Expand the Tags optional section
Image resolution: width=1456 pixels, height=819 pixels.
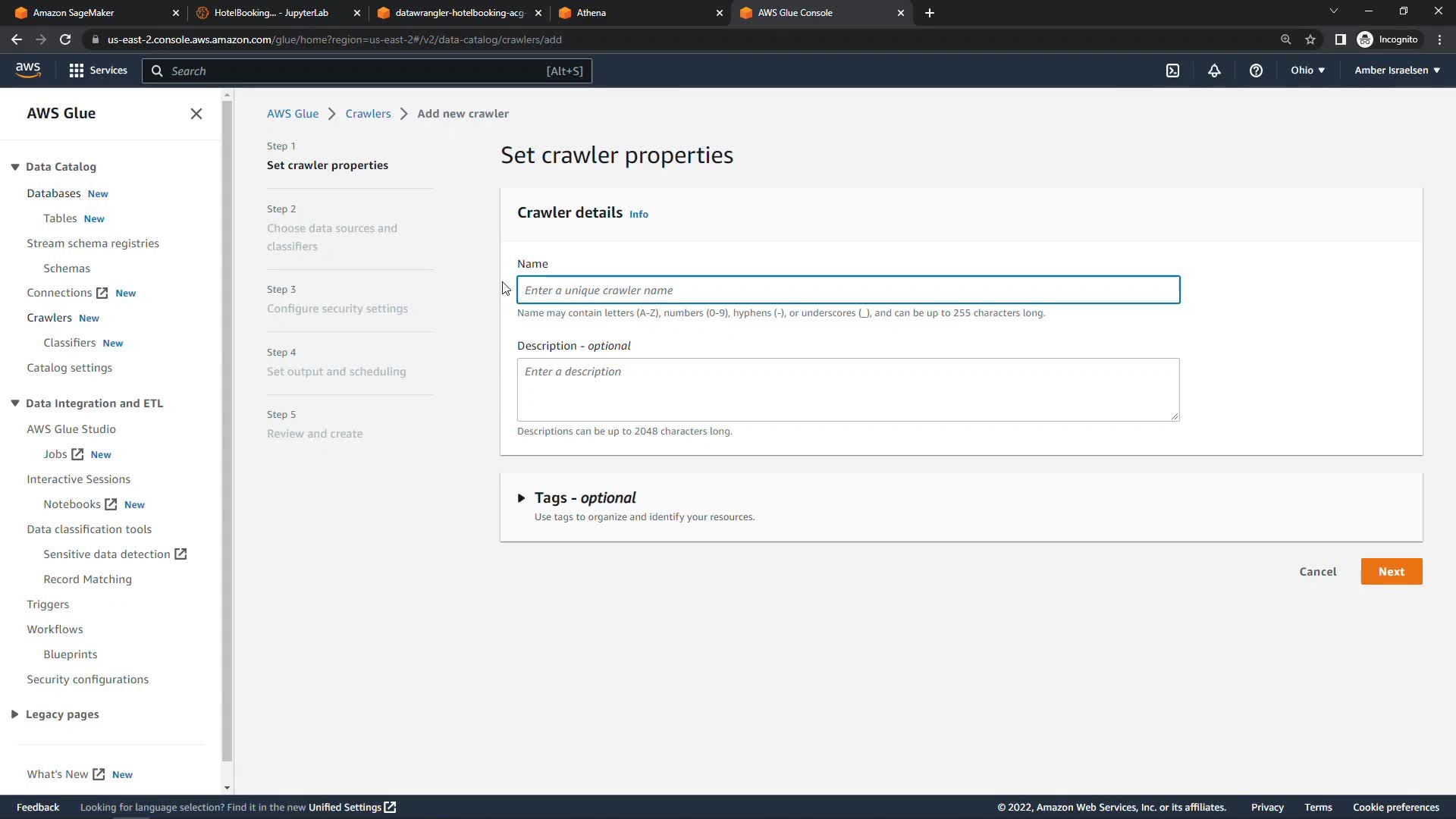(521, 498)
